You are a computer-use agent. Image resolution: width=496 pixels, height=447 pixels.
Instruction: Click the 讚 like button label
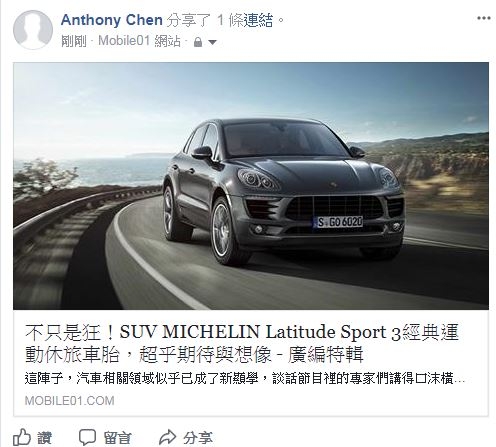tap(44, 438)
